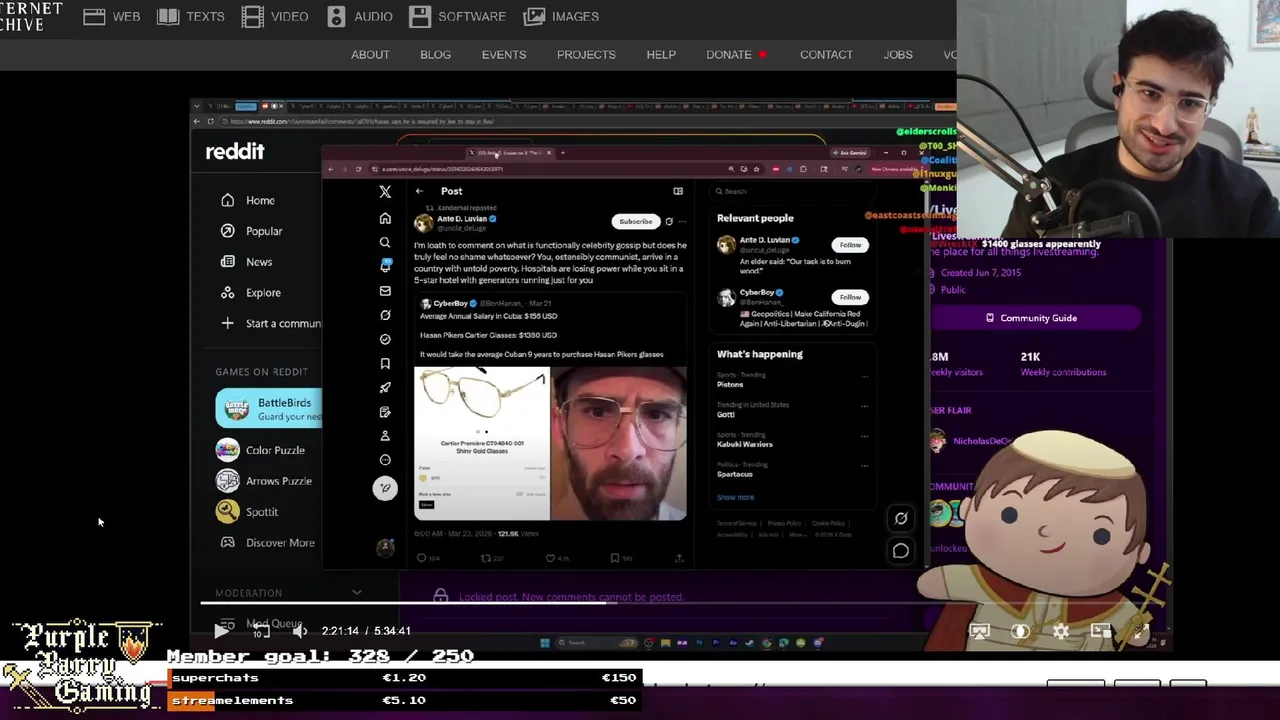Click Subscribe on Ante D. Luvian post

636,221
